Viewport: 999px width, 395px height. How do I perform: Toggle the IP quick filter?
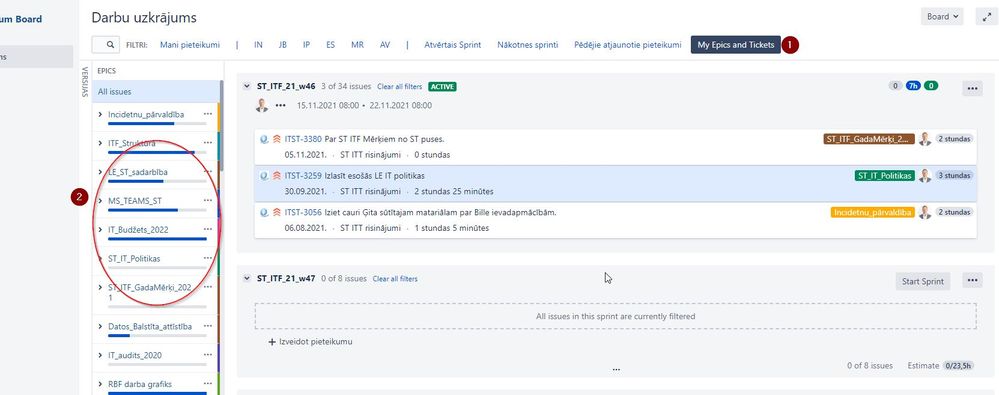(306, 45)
